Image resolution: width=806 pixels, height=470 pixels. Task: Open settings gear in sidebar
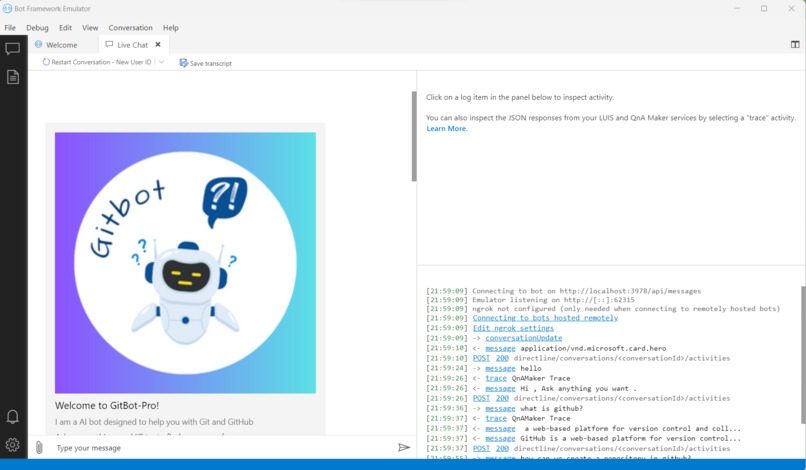(x=12, y=445)
